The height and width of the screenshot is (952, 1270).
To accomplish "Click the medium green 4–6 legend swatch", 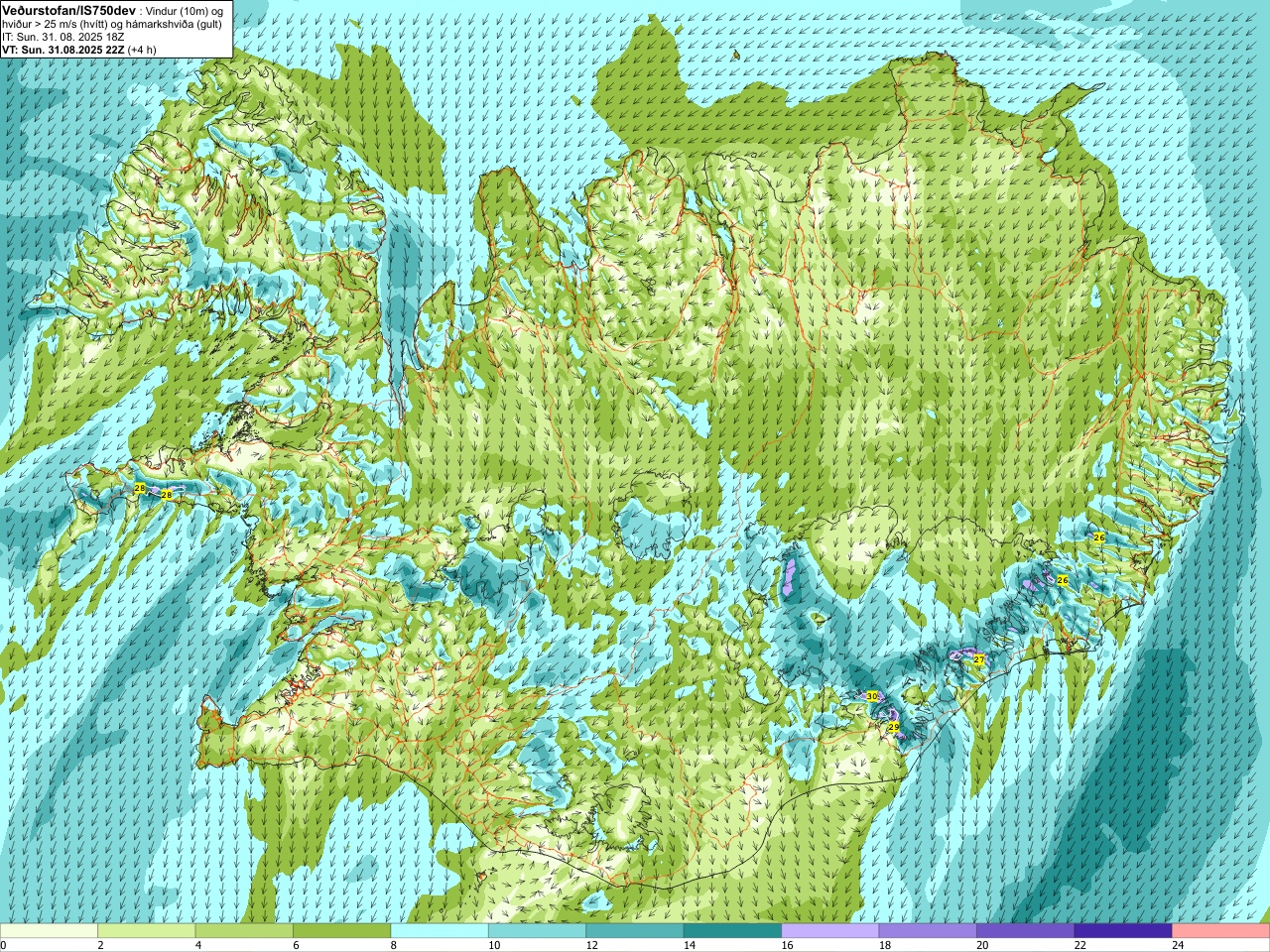I will click(x=244, y=931).
